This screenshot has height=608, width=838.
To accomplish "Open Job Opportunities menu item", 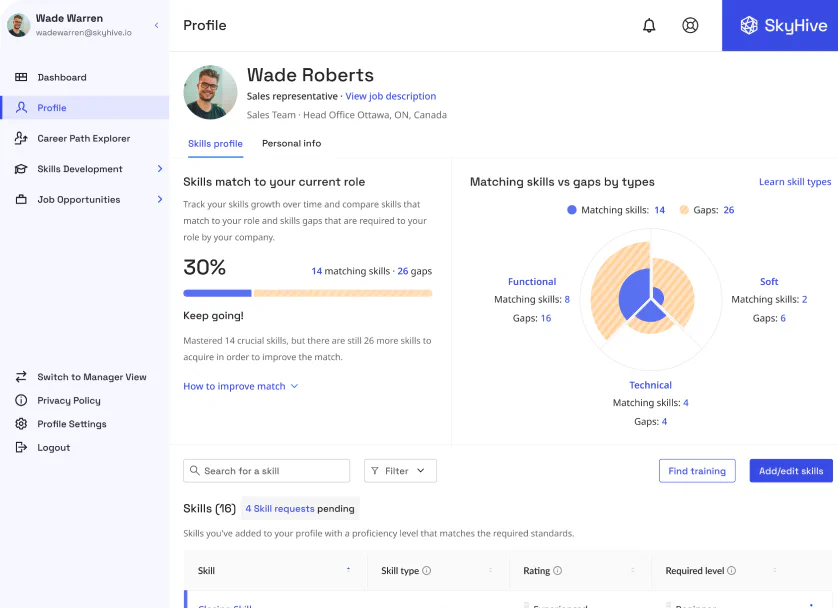I will pos(79,199).
